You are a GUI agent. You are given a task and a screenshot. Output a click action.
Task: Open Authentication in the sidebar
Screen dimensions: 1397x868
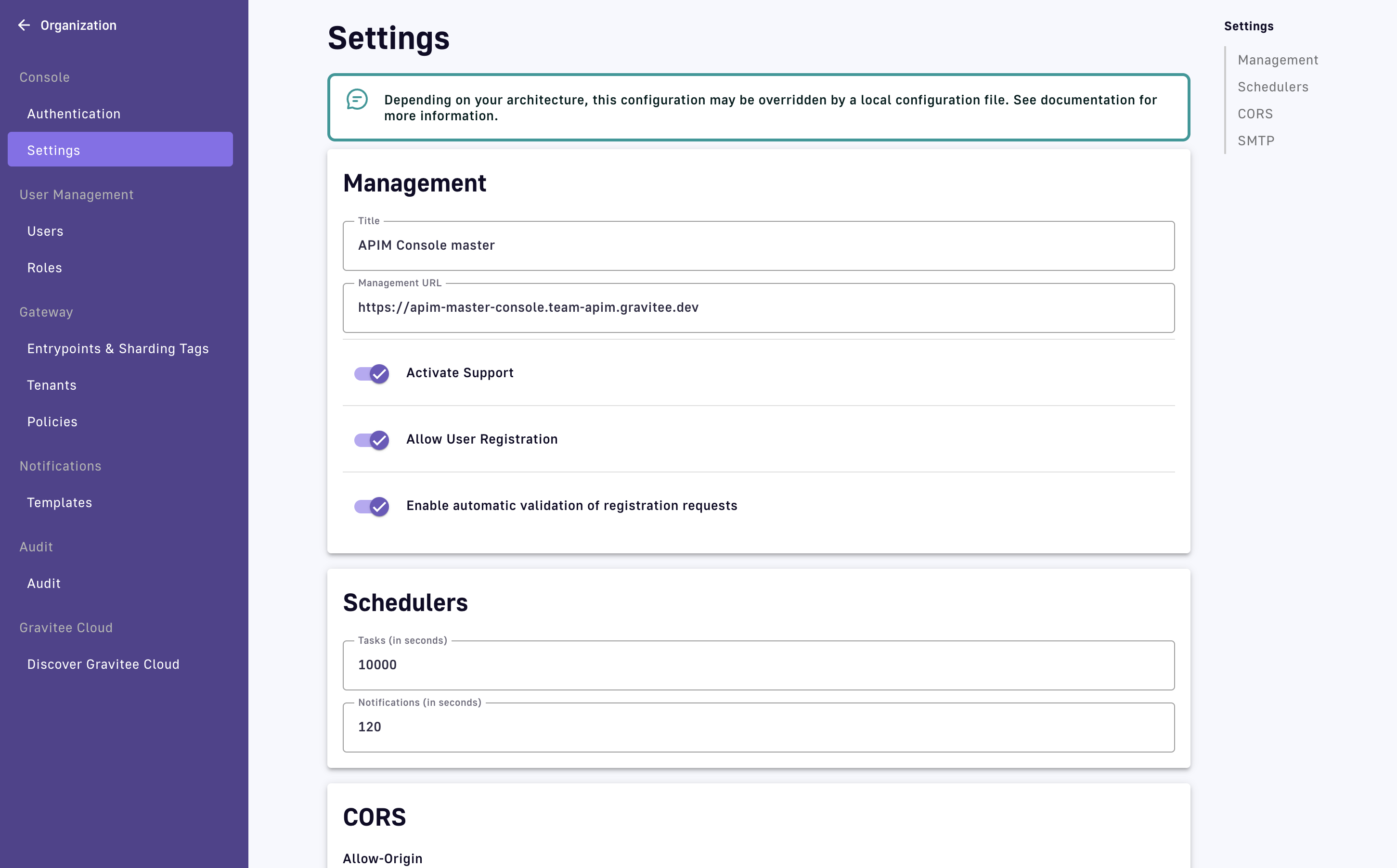[74, 114]
